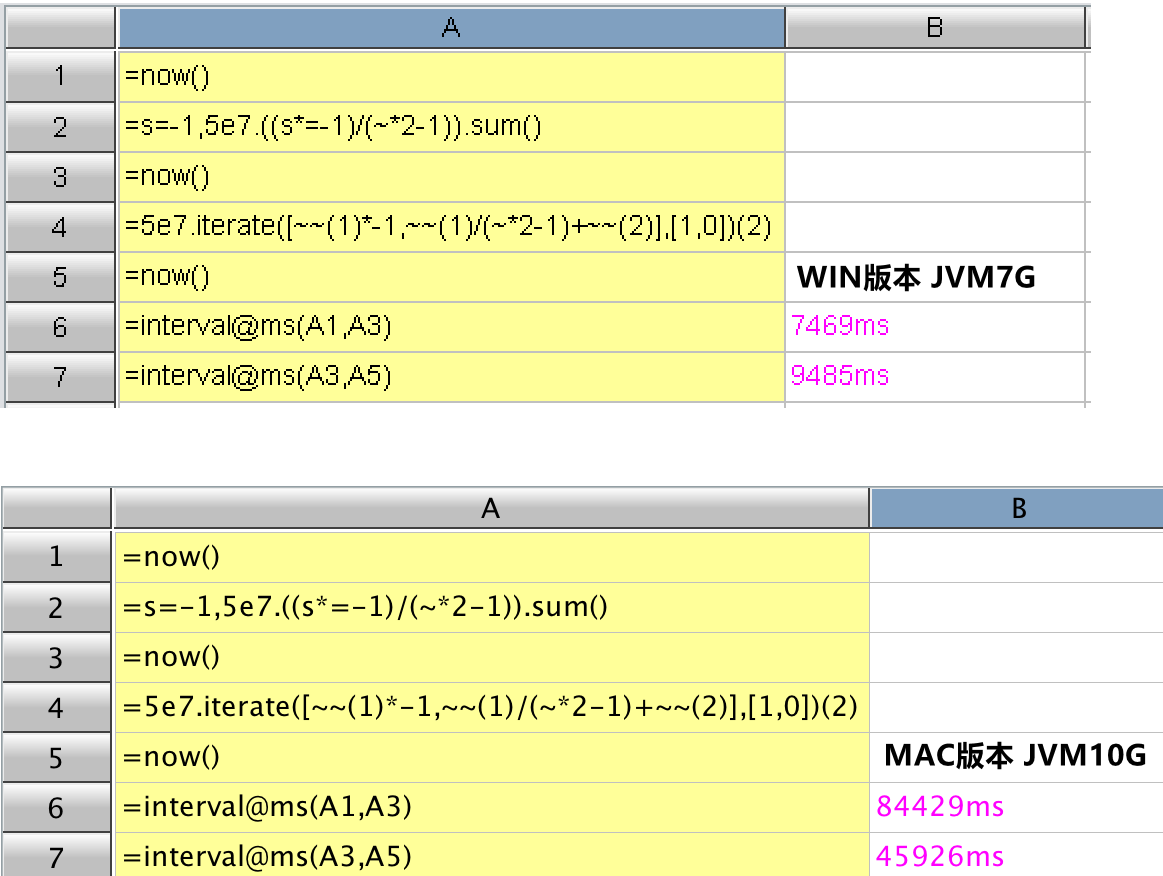Select column B header in upper grid
Image resolution: width=1163 pixels, height=876 pixels.
coord(935,28)
